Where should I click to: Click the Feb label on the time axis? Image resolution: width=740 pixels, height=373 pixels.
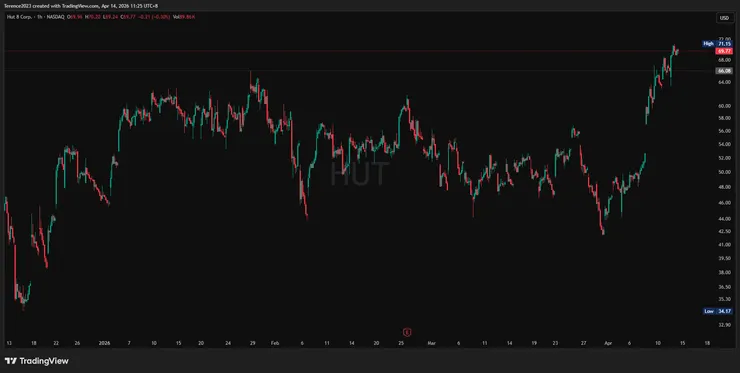[275, 343]
